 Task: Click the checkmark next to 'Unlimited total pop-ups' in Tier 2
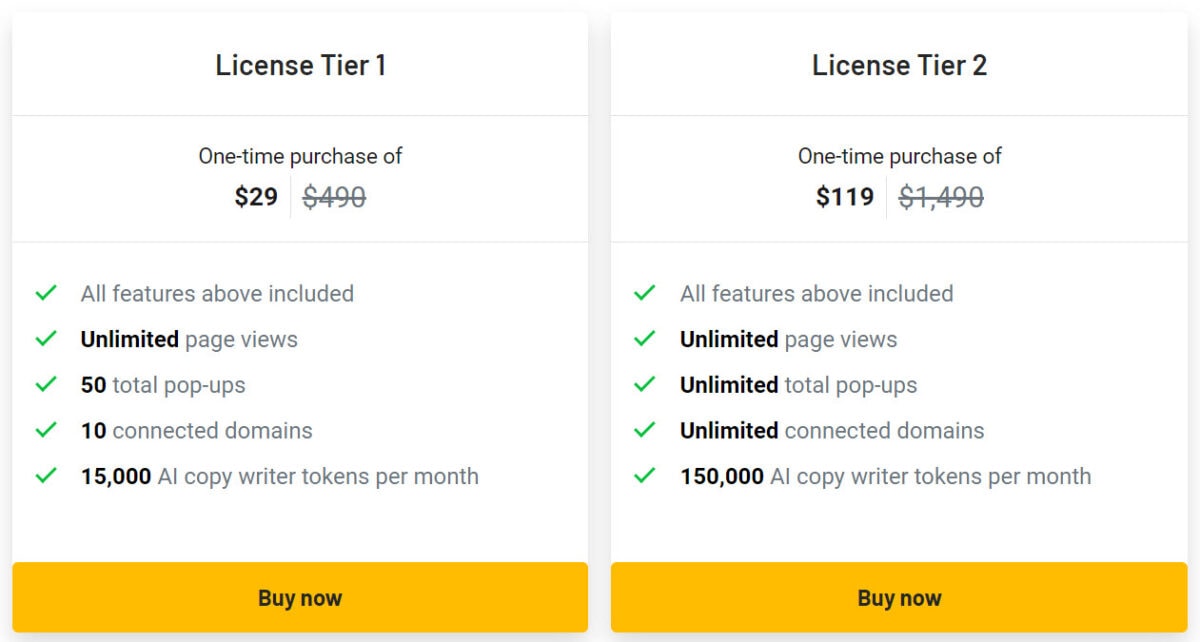645,385
